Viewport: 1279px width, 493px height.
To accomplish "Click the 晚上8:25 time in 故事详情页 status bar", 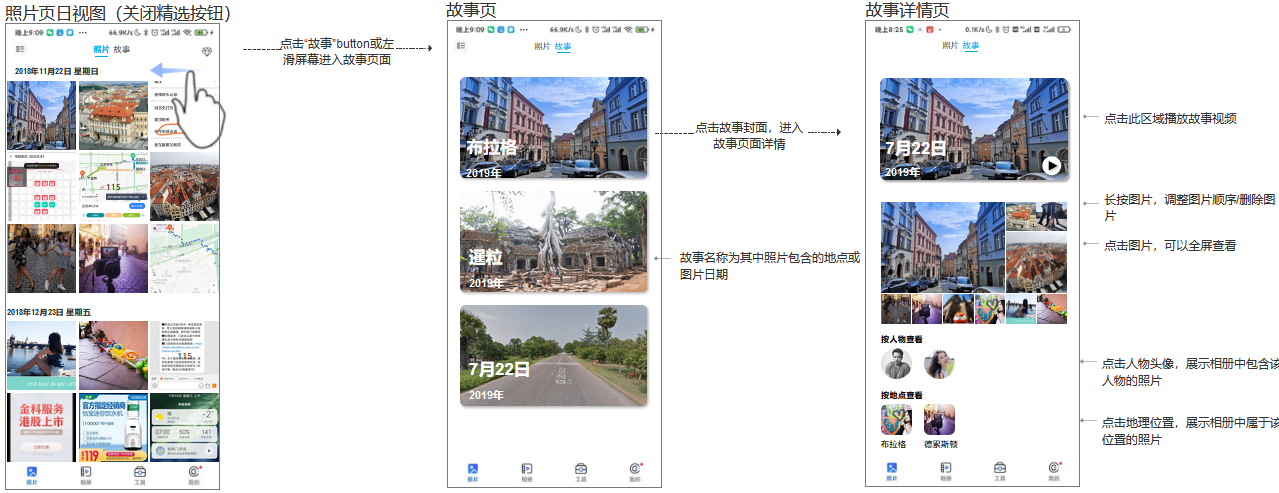I will (x=888, y=30).
